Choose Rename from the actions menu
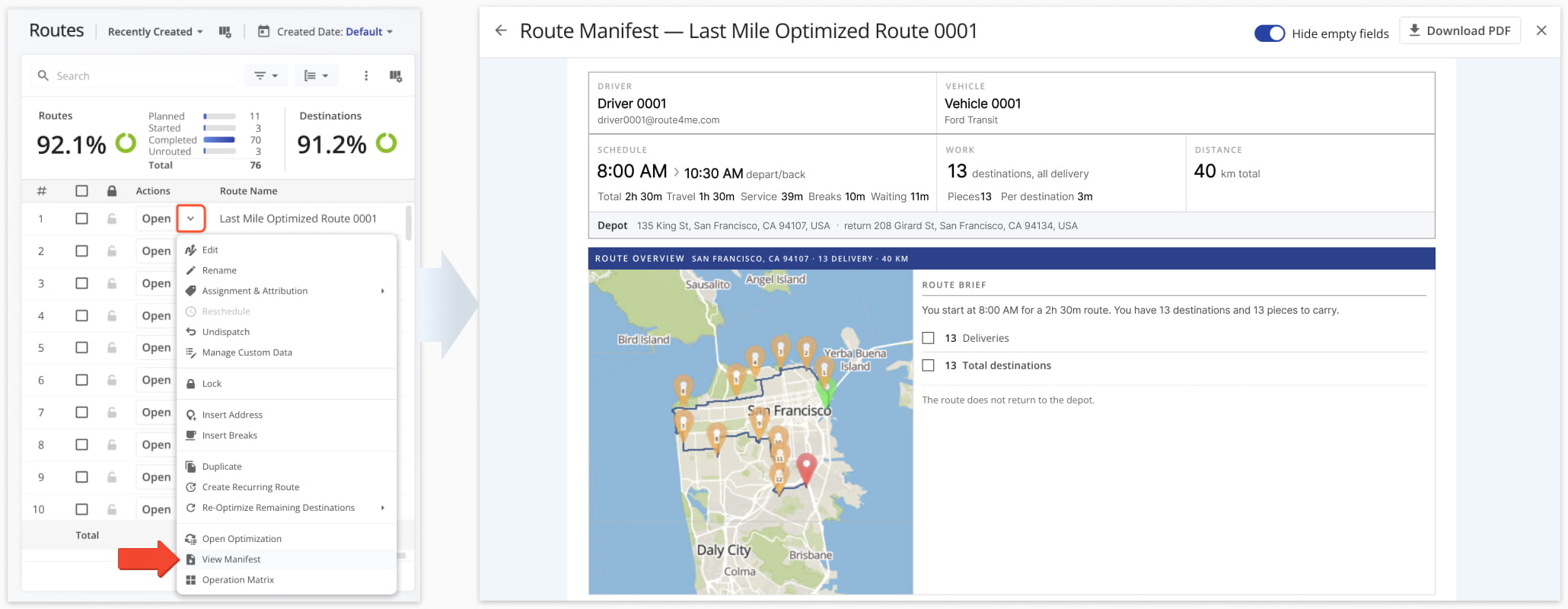 tap(286, 270)
